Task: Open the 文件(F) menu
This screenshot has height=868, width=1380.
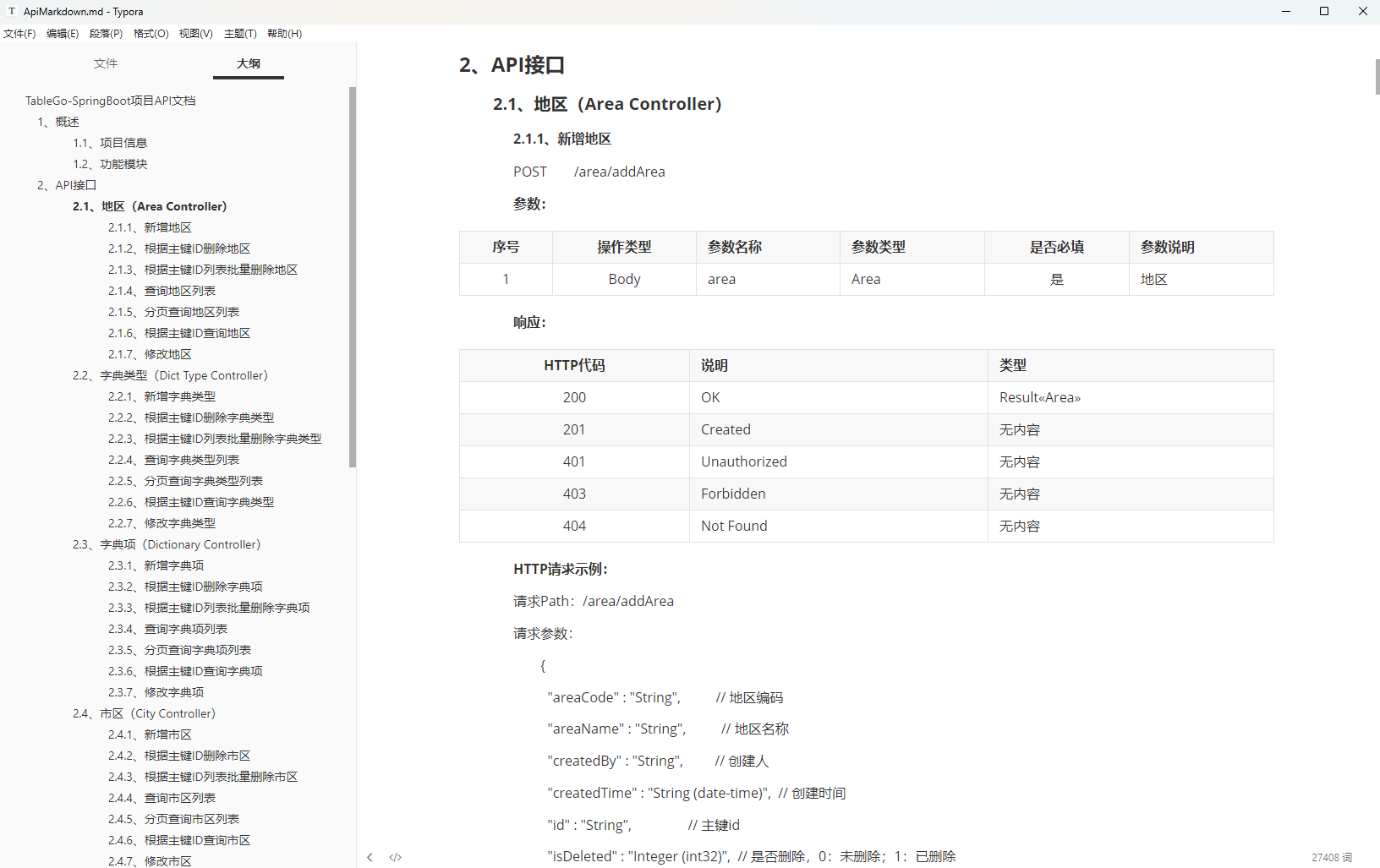Action: pos(19,33)
